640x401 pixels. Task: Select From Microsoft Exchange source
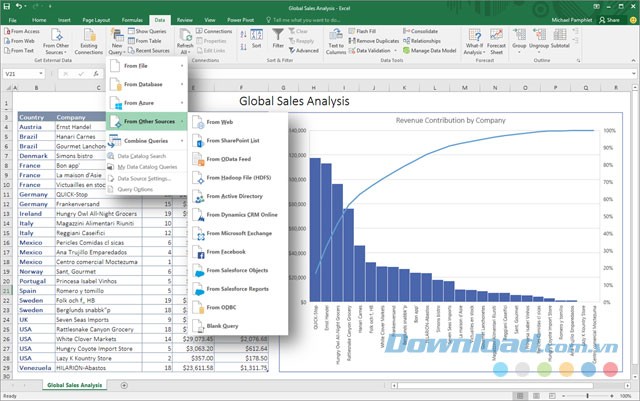pos(241,234)
